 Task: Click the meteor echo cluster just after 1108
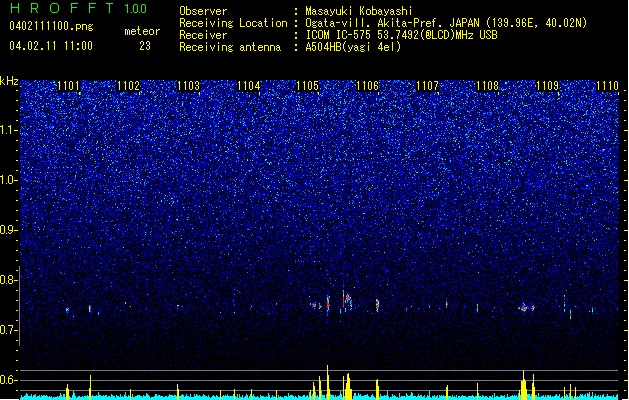pos(527,308)
